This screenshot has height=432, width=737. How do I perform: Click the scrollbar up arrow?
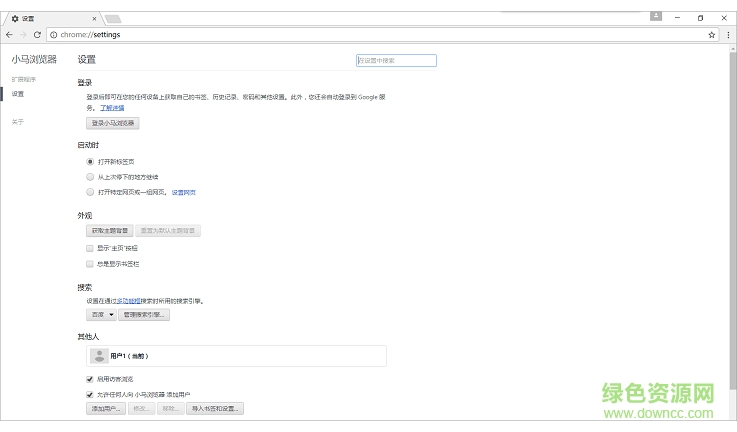coord(733,48)
